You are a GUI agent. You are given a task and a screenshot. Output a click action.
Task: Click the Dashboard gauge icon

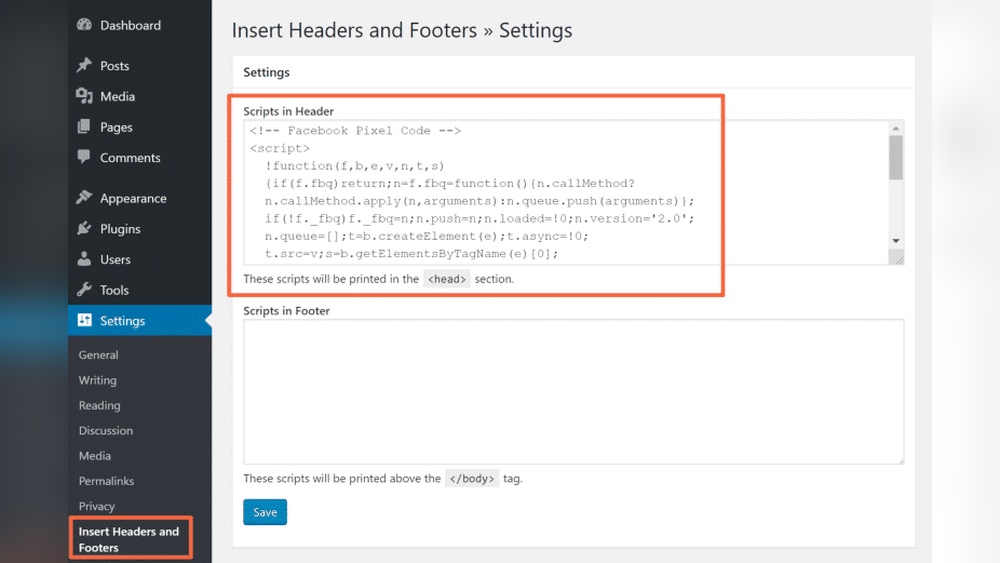pyautogui.click(x=84, y=25)
